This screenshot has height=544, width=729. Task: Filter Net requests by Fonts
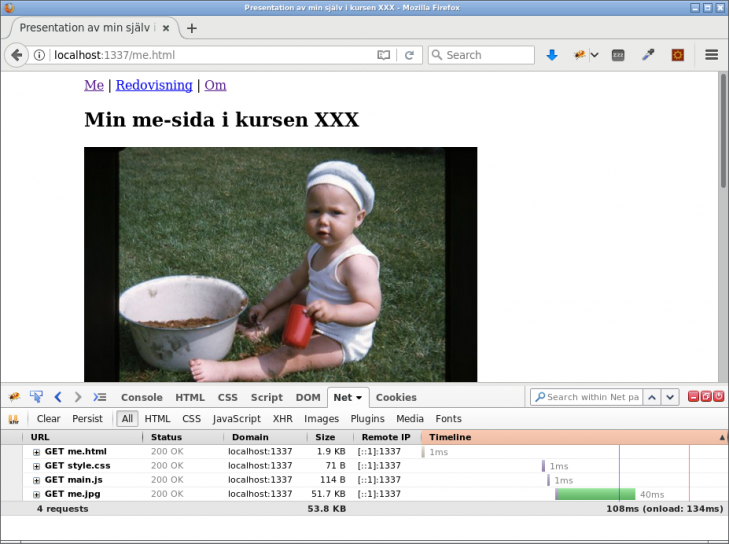tap(448, 419)
